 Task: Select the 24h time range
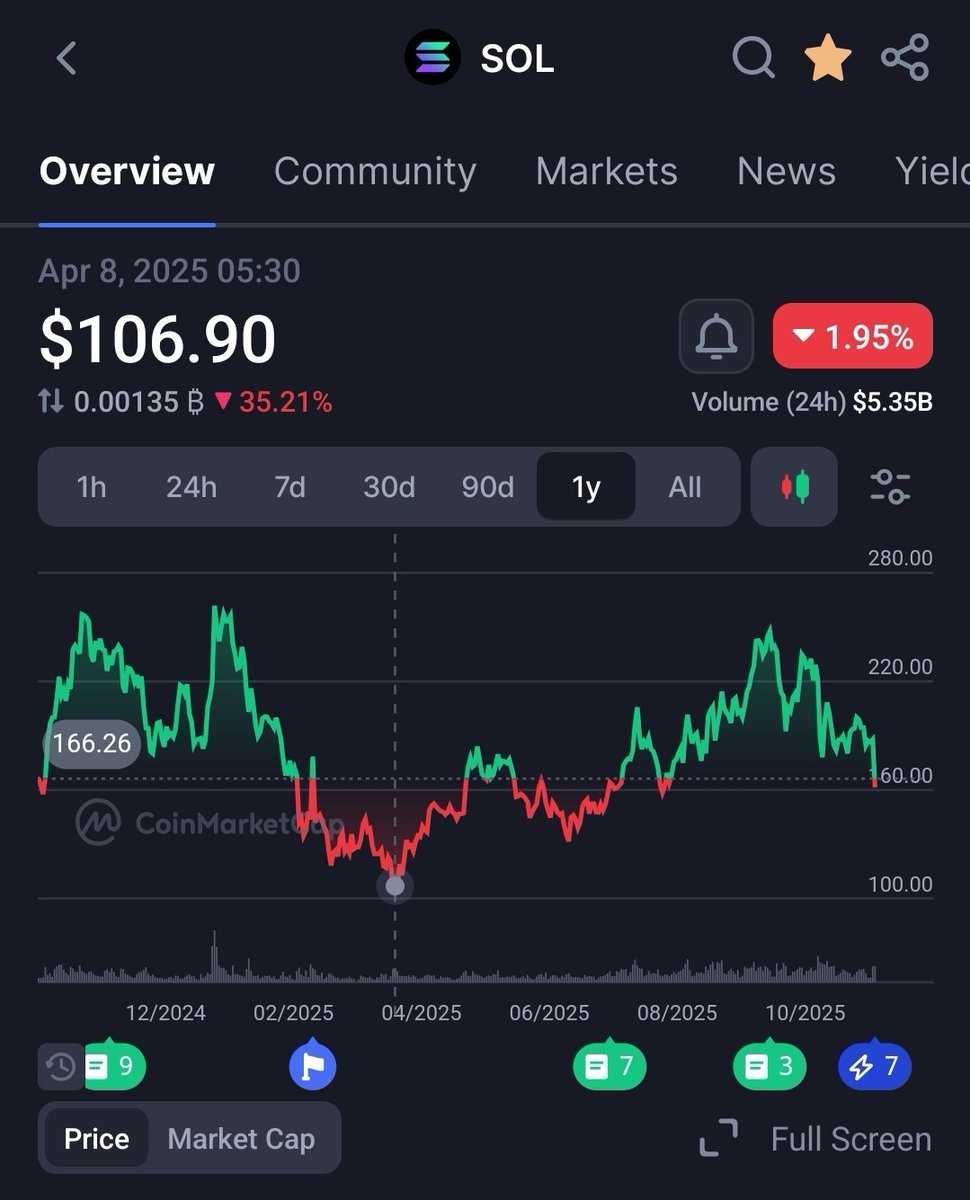coord(191,487)
